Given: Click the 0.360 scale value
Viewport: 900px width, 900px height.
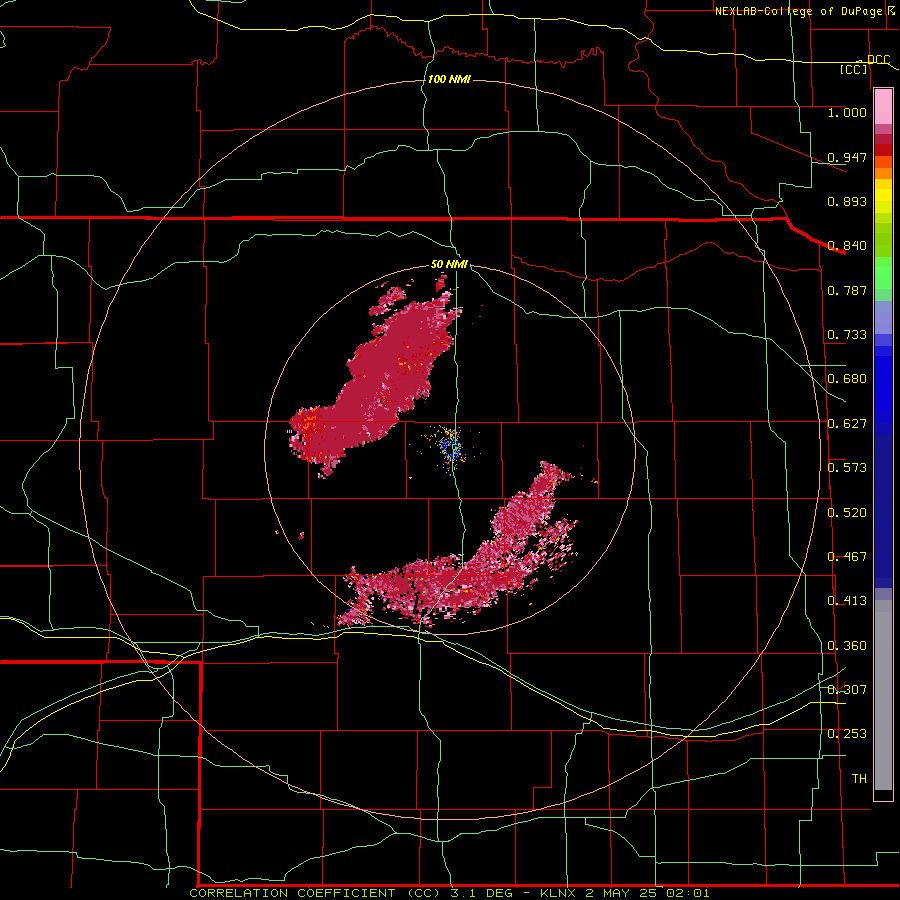Looking at the screenshot, I should coord(847,646).
